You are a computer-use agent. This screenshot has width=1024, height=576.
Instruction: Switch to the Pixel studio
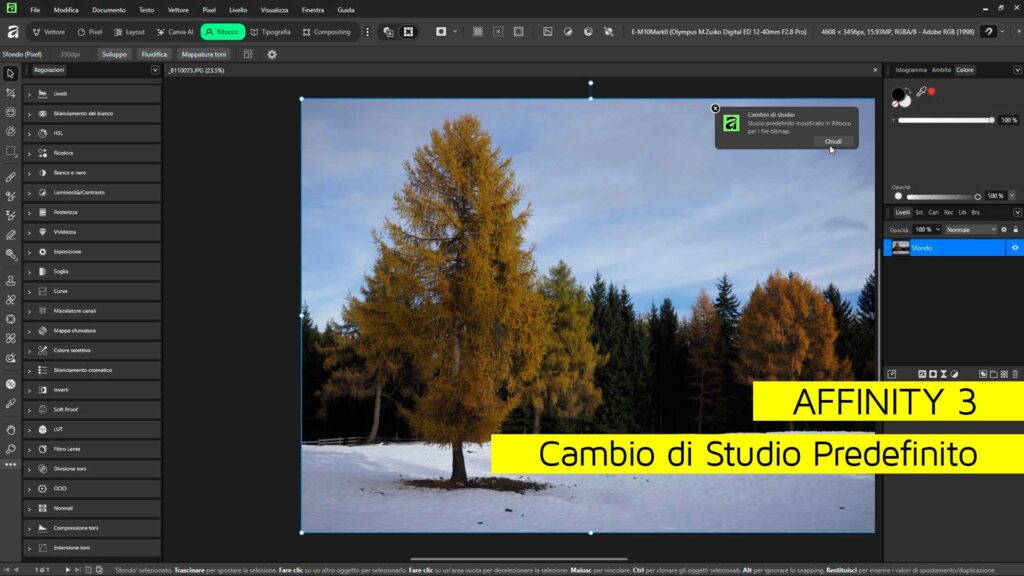(90, 32)
